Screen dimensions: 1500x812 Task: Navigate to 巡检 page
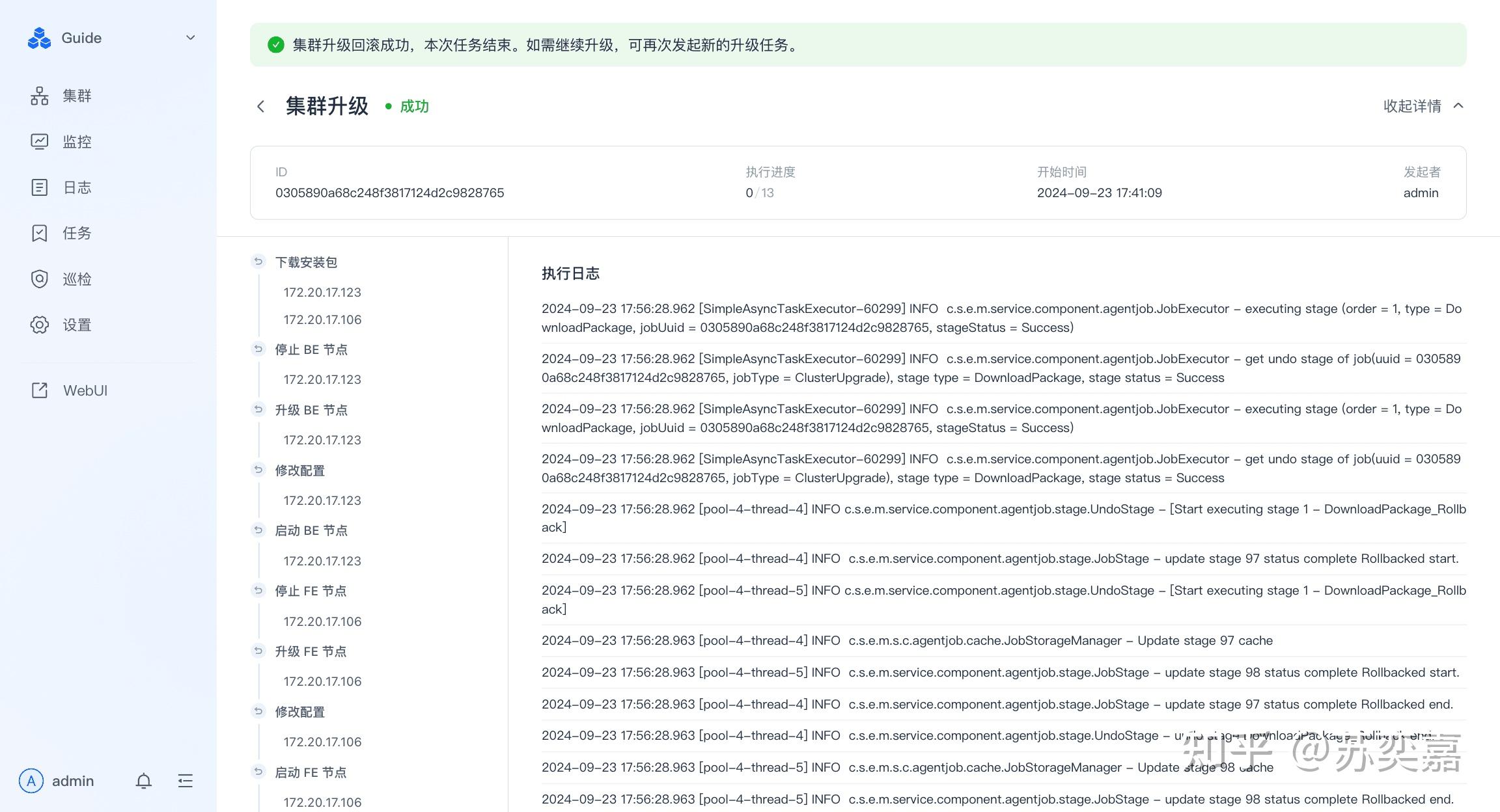[76, 279]
